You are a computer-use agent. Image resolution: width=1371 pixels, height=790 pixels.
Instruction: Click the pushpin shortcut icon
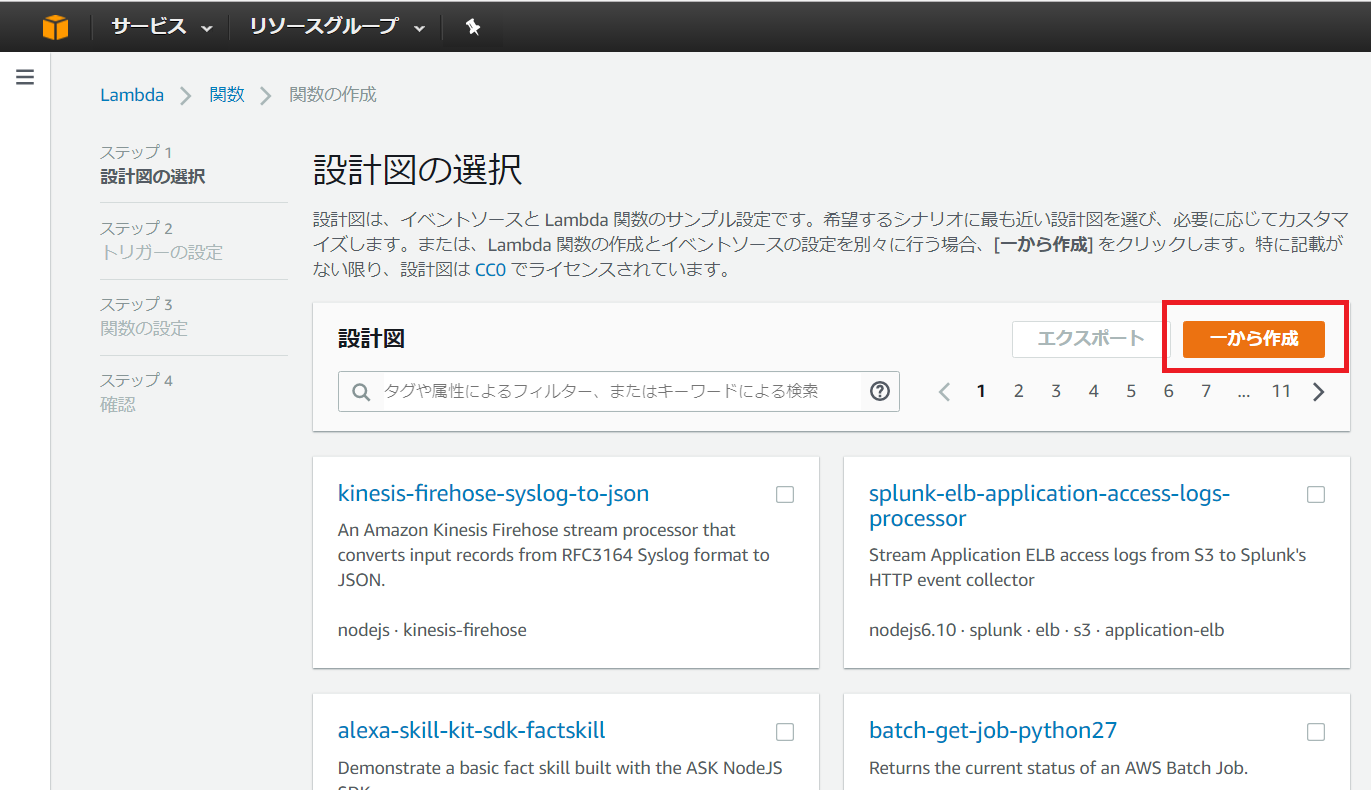pos(474,27)
